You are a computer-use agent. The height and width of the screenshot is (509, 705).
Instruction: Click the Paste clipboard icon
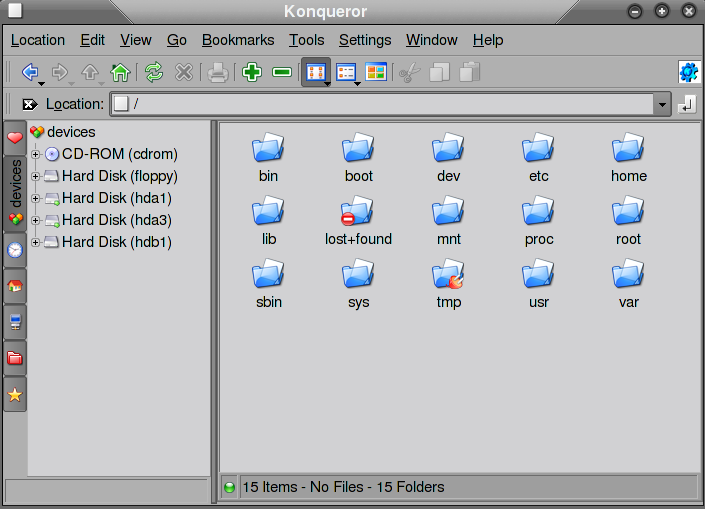click(469, 72)
